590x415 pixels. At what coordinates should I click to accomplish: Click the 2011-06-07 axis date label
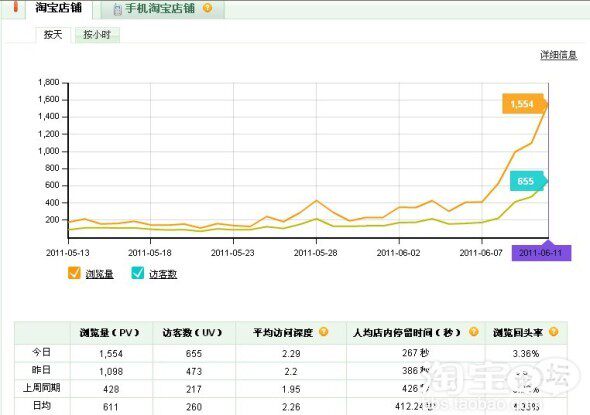coord(481,253)
